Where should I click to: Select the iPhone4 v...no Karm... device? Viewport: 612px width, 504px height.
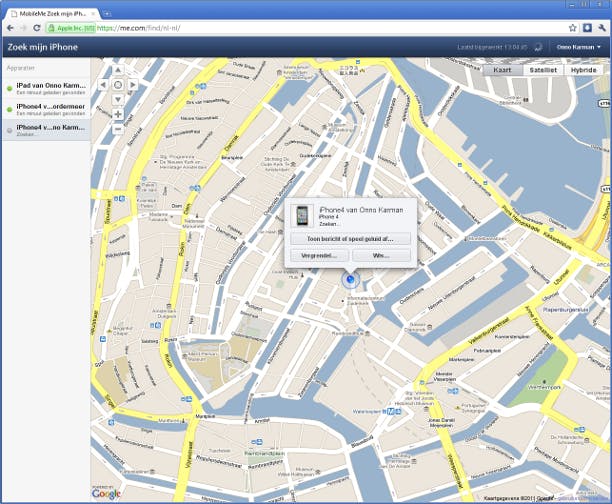(x=46, y=130)
